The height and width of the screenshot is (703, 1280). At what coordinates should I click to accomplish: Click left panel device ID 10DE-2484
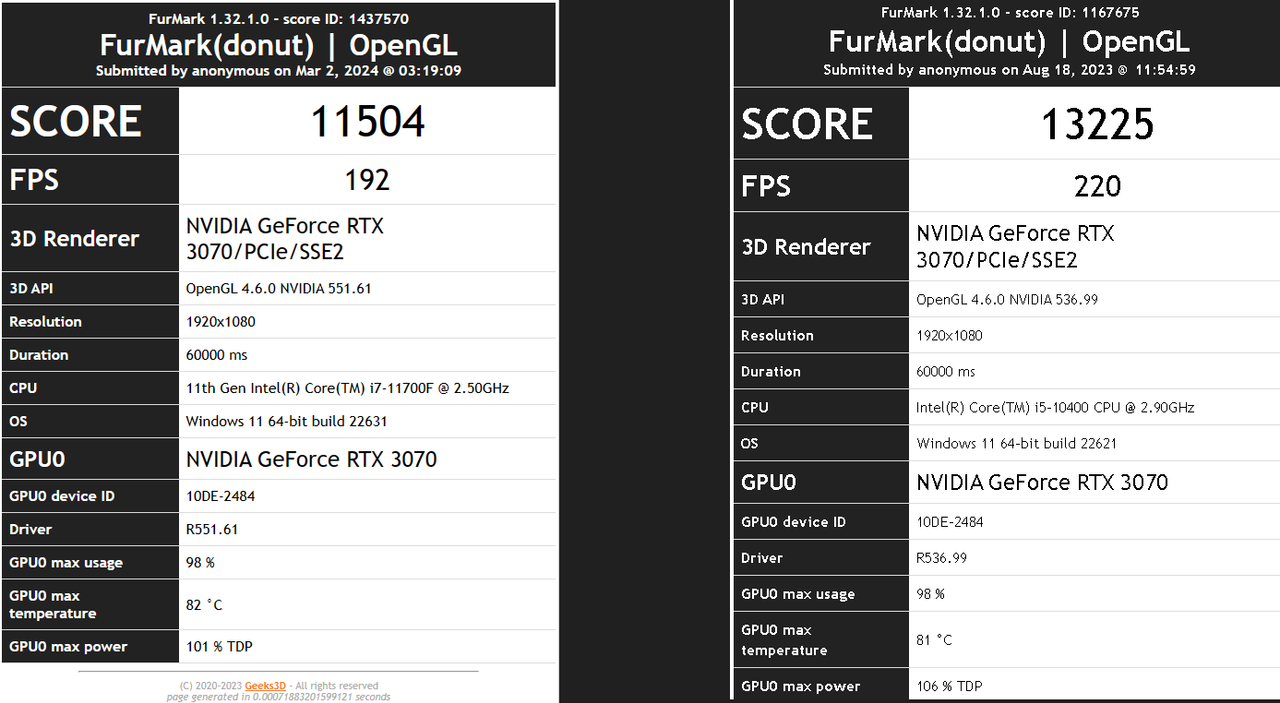[220, 497]
